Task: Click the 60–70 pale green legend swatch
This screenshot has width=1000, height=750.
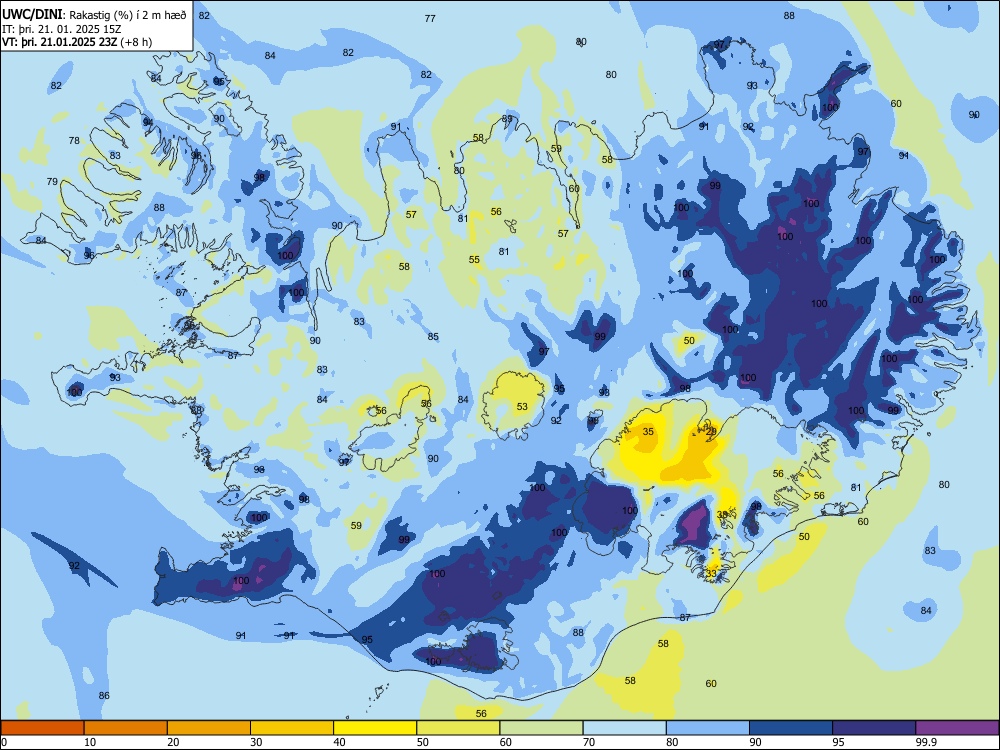Action: pos(541,728)
